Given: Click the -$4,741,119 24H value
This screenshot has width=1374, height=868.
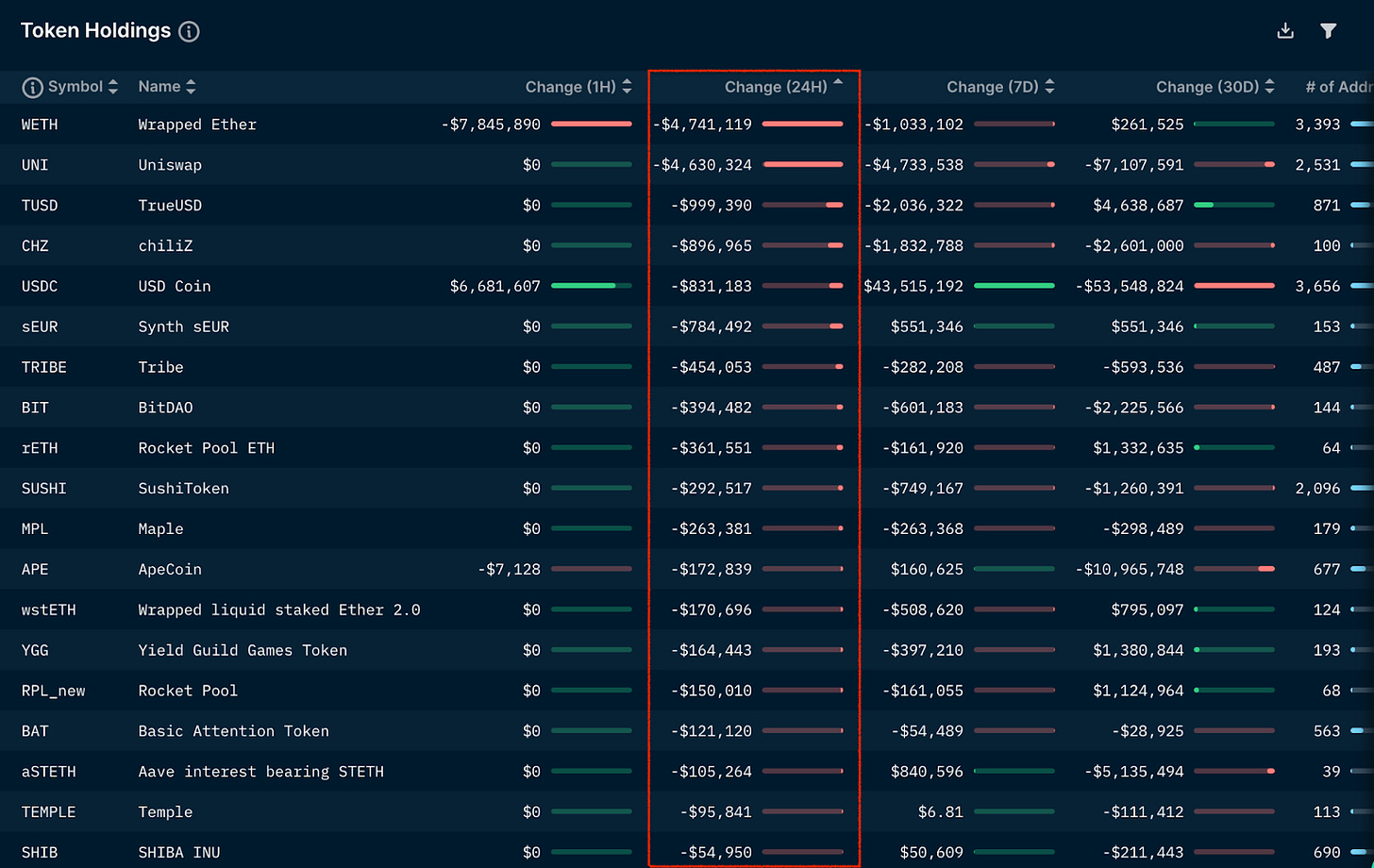Looking at the screenshot, I should click(702, 125).
